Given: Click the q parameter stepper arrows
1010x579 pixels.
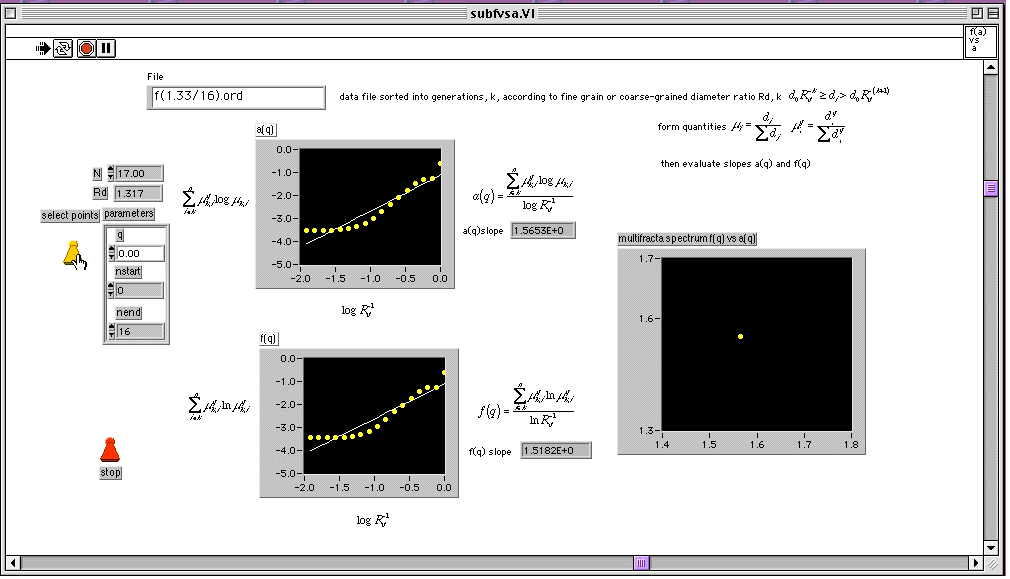Looking at the screenshot, I should tap(111, 254).
